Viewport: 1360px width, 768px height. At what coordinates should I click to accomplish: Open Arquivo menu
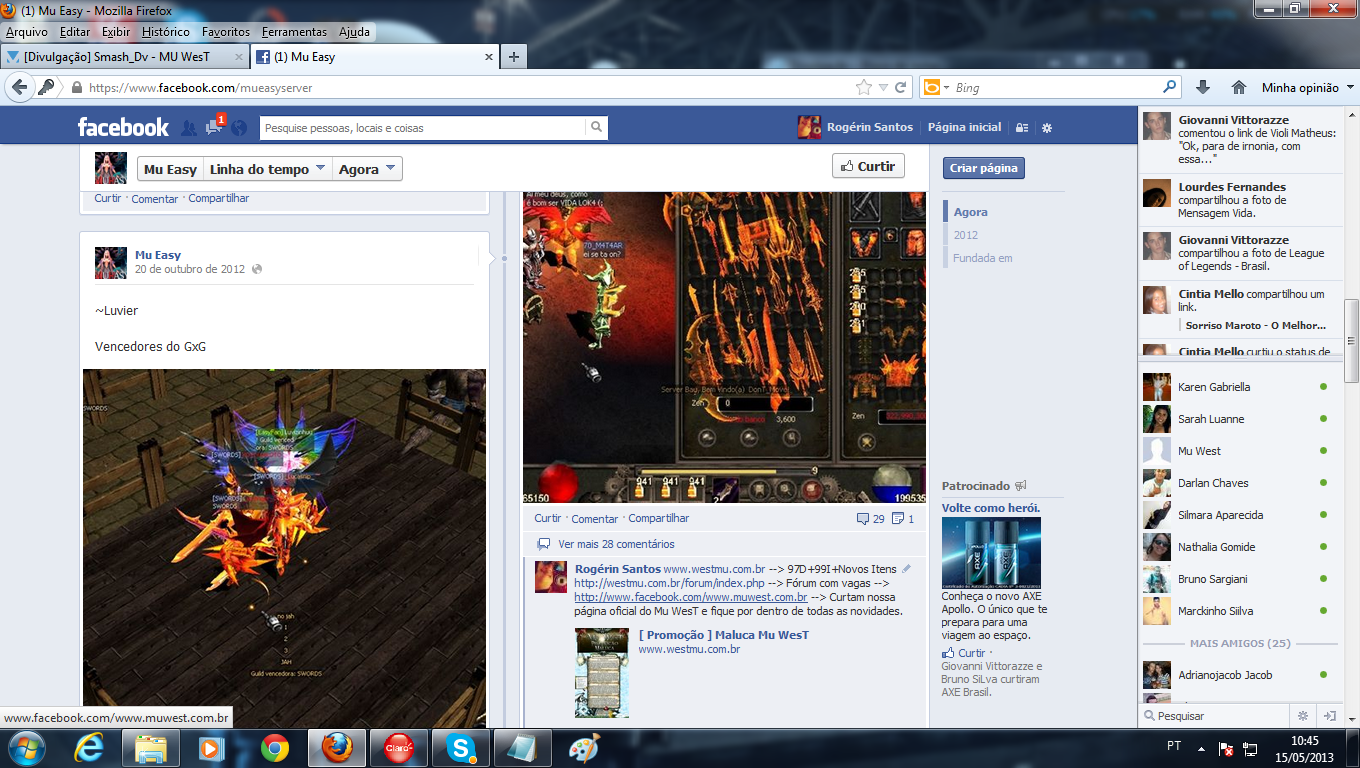27,32
